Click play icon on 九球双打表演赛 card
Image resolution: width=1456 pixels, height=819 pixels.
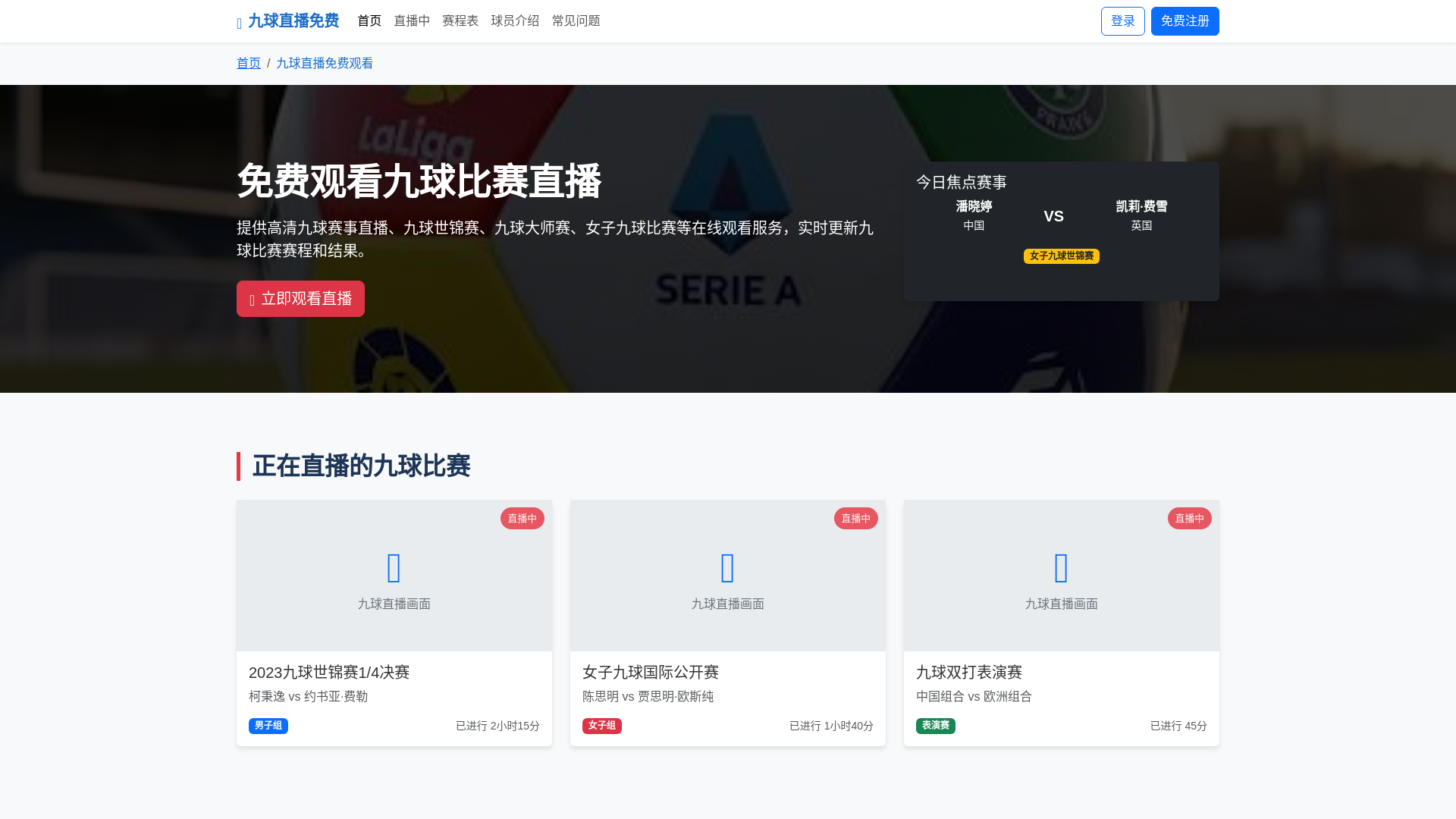[1062, 568]
